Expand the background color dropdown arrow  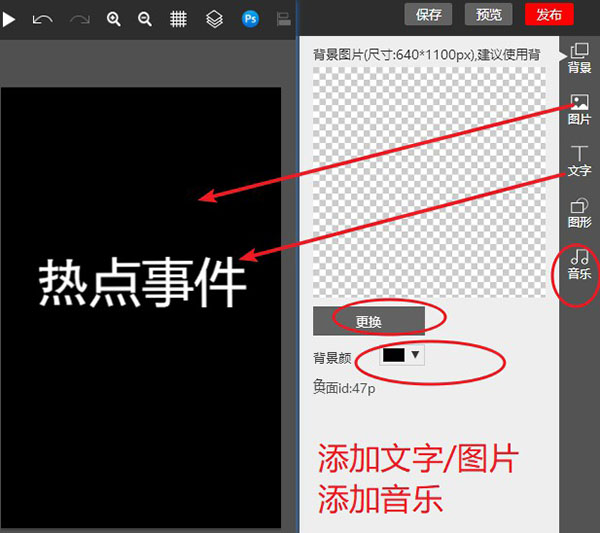[415, 355]
